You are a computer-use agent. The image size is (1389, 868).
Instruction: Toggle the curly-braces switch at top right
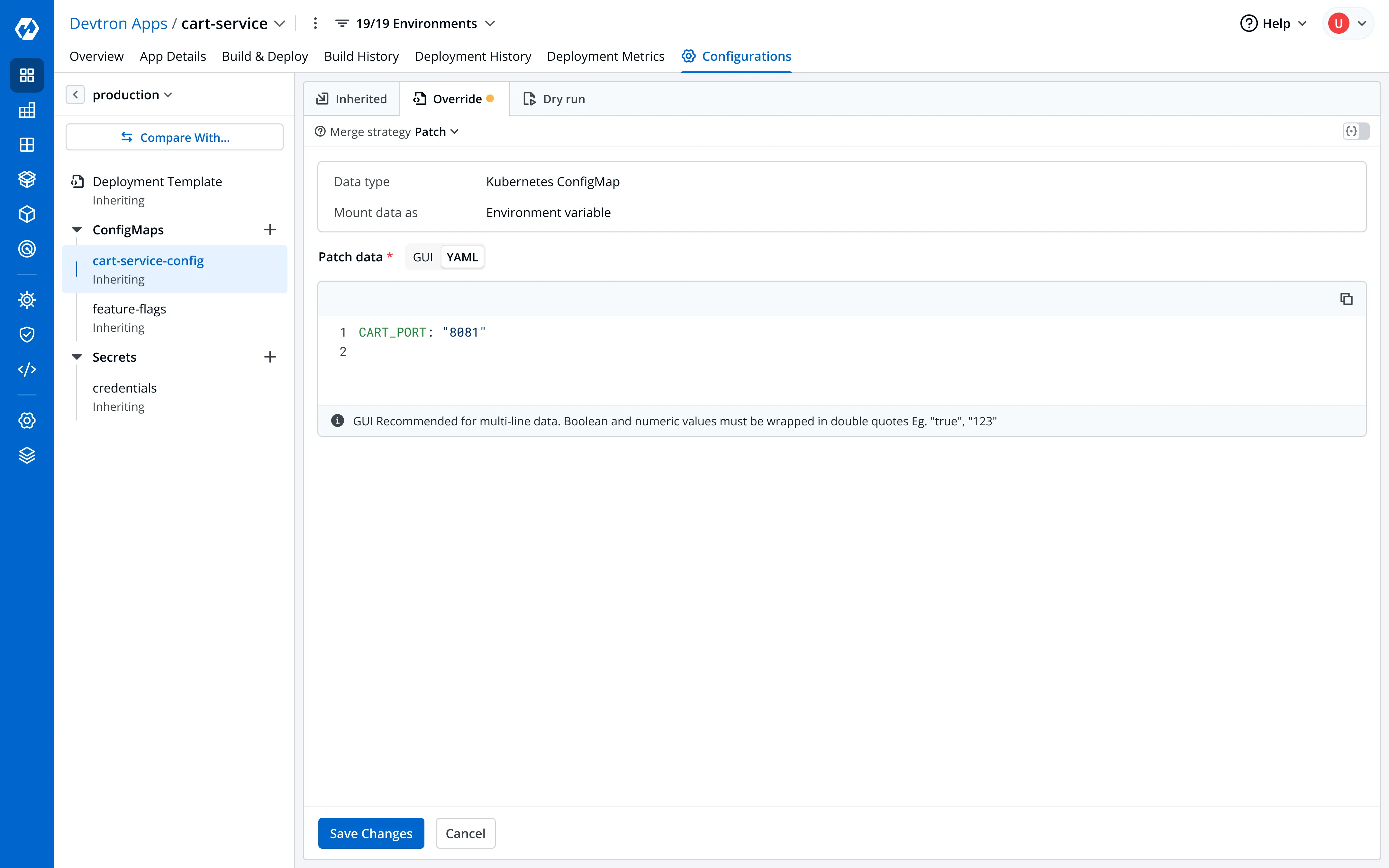tap(1356, 131)
